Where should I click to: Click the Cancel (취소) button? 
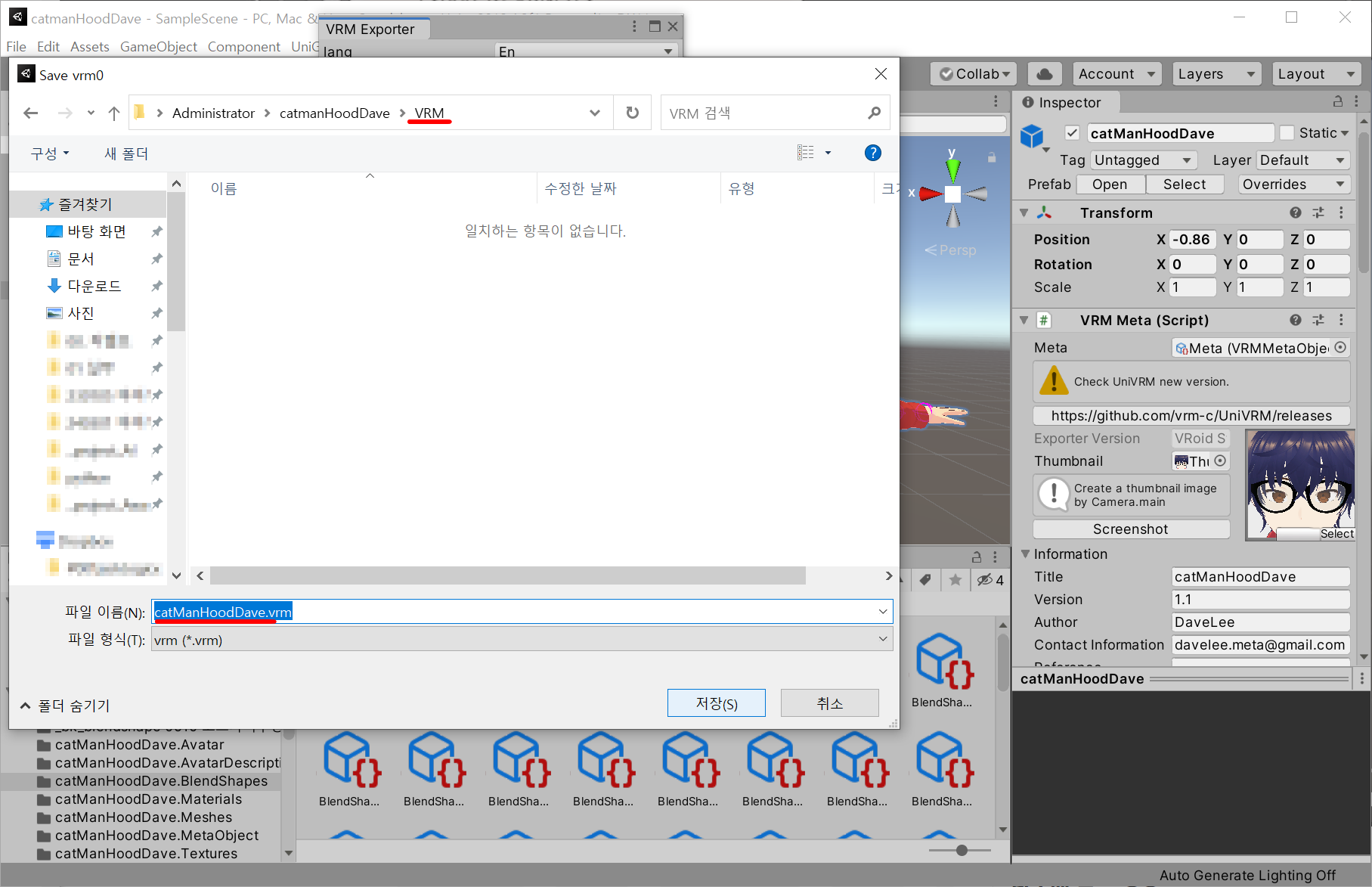[830, 703]
